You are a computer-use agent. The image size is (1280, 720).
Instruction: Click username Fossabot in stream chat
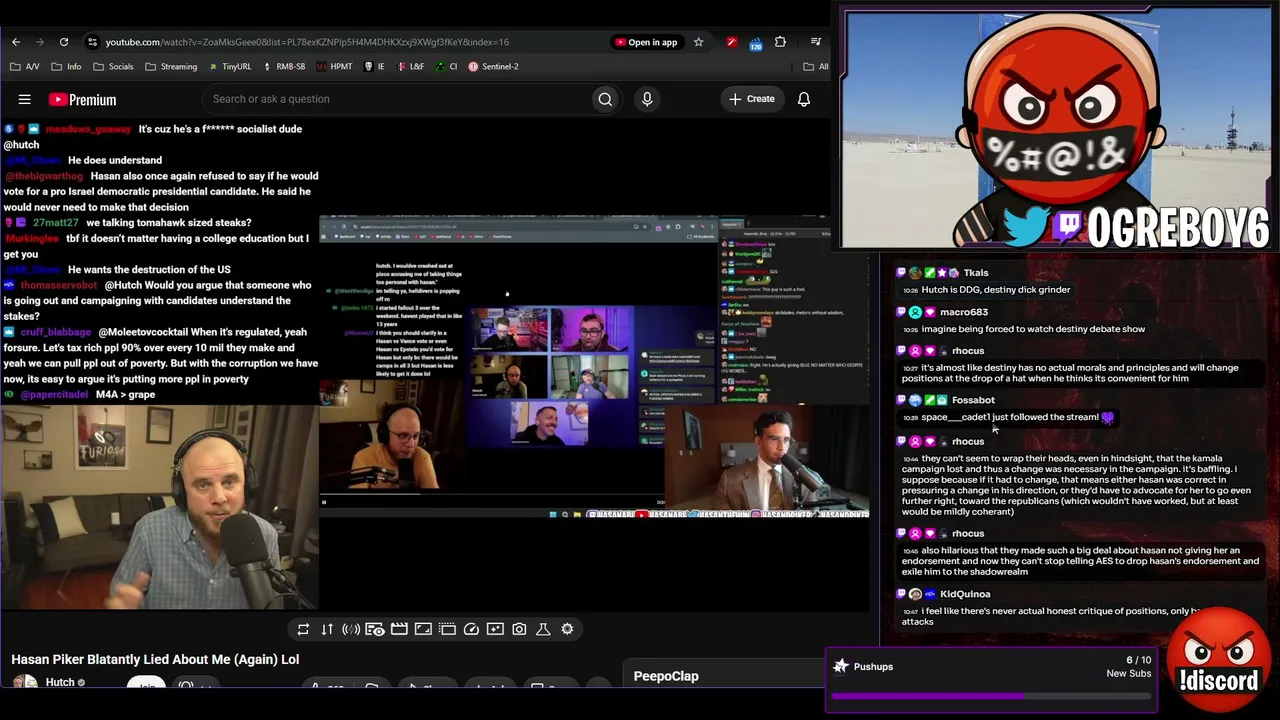(973, 400)
